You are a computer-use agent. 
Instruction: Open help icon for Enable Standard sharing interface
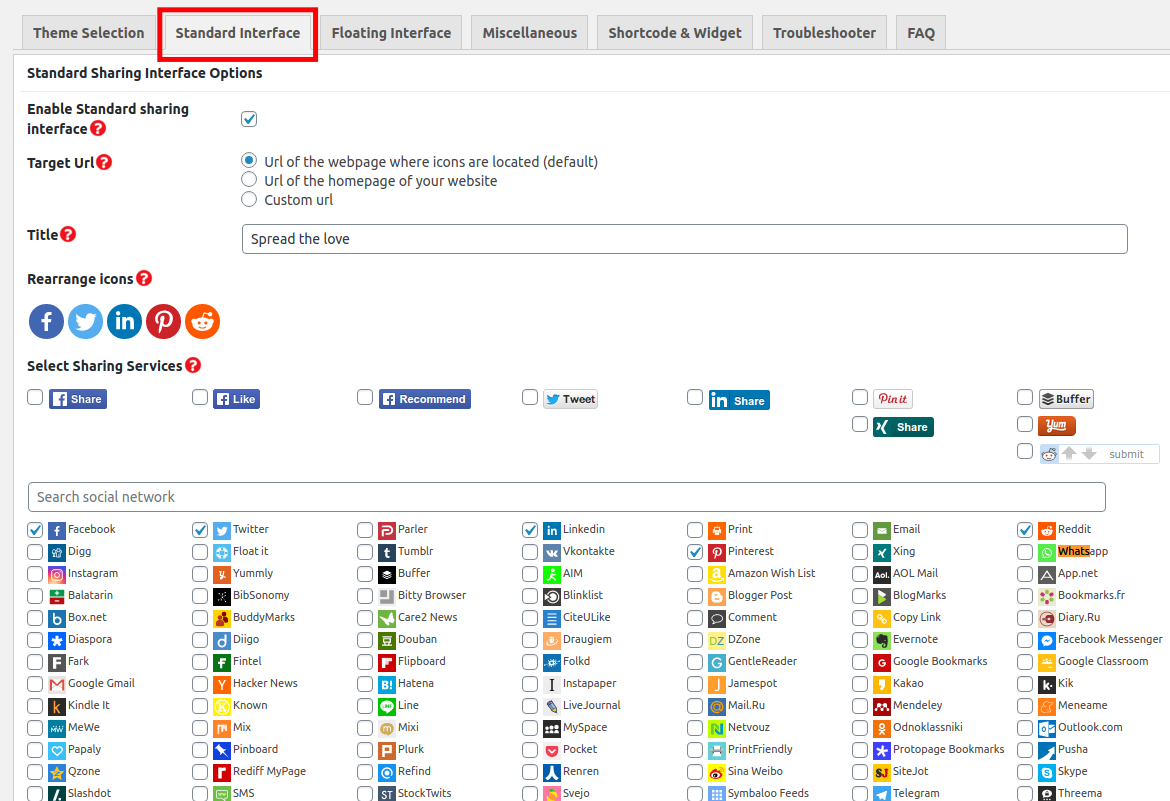[x=98, y=128]
